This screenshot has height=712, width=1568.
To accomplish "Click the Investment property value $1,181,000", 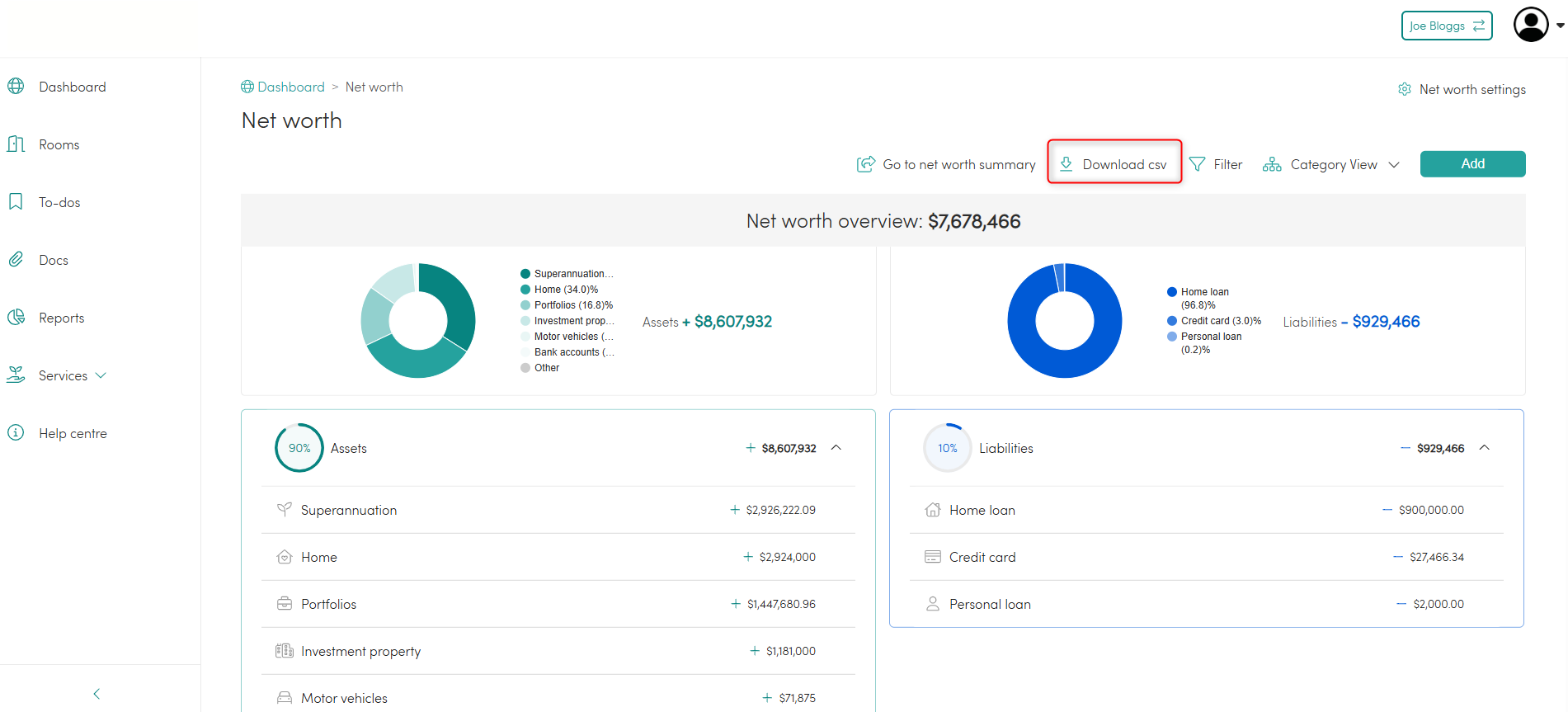I will pos(791,651).
